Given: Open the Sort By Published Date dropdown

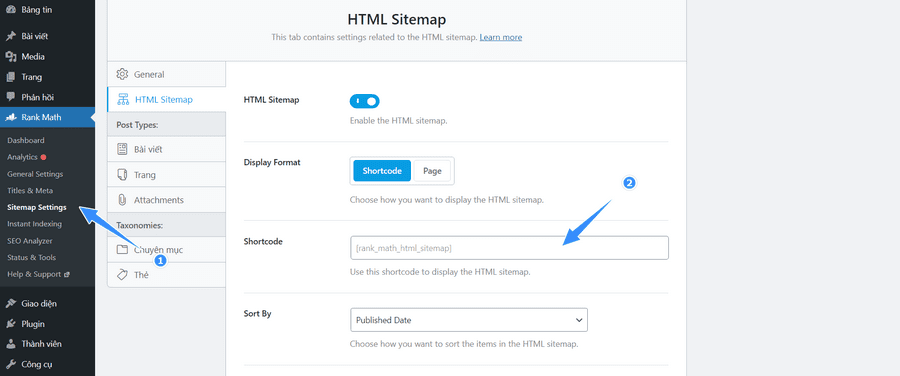Looking at the screenshot, I should pos(468,320).
